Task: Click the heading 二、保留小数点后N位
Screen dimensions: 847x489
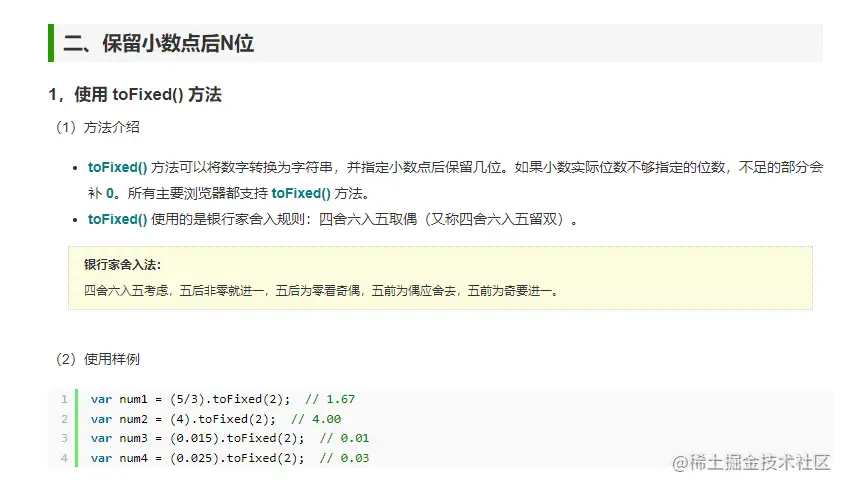Action: pos(158,43)
